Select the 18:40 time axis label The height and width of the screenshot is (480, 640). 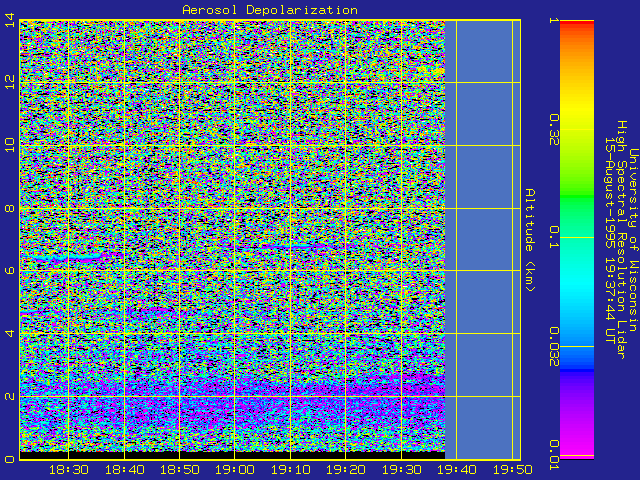pos(124,470)
